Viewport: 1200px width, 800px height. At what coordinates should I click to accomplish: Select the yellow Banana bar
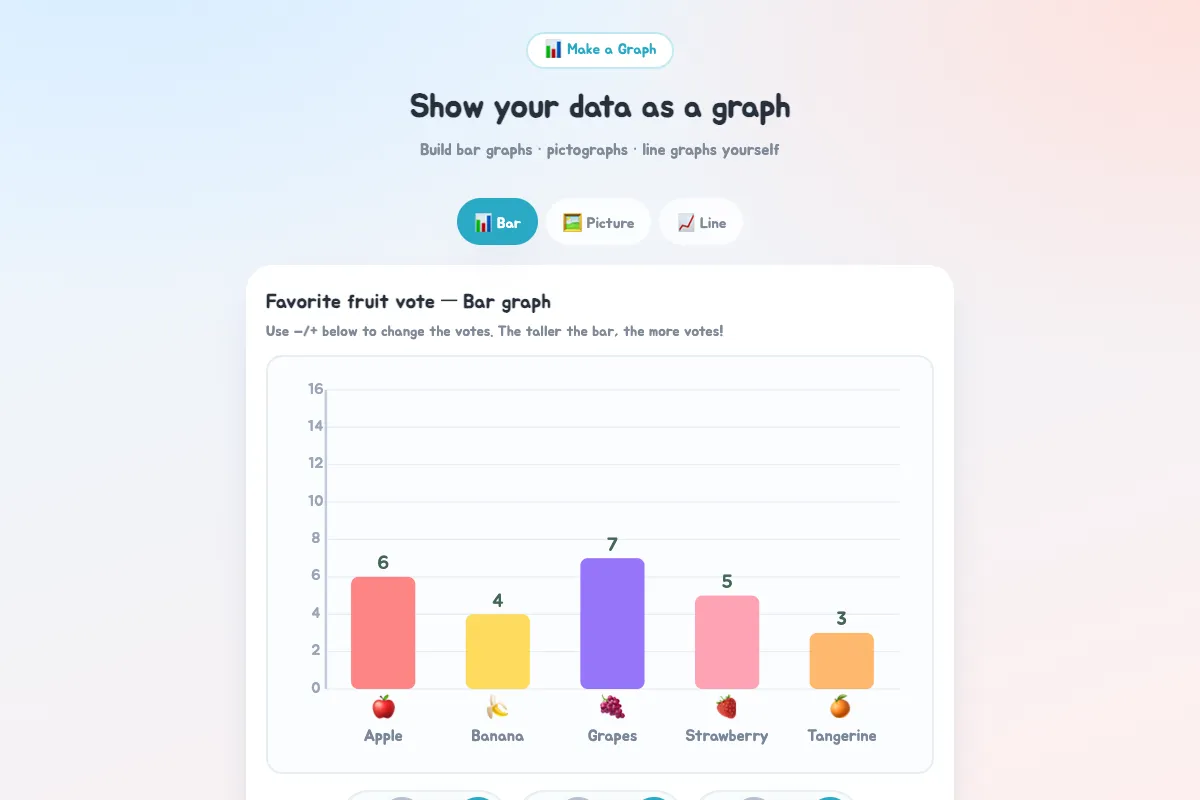click(498, 652)
